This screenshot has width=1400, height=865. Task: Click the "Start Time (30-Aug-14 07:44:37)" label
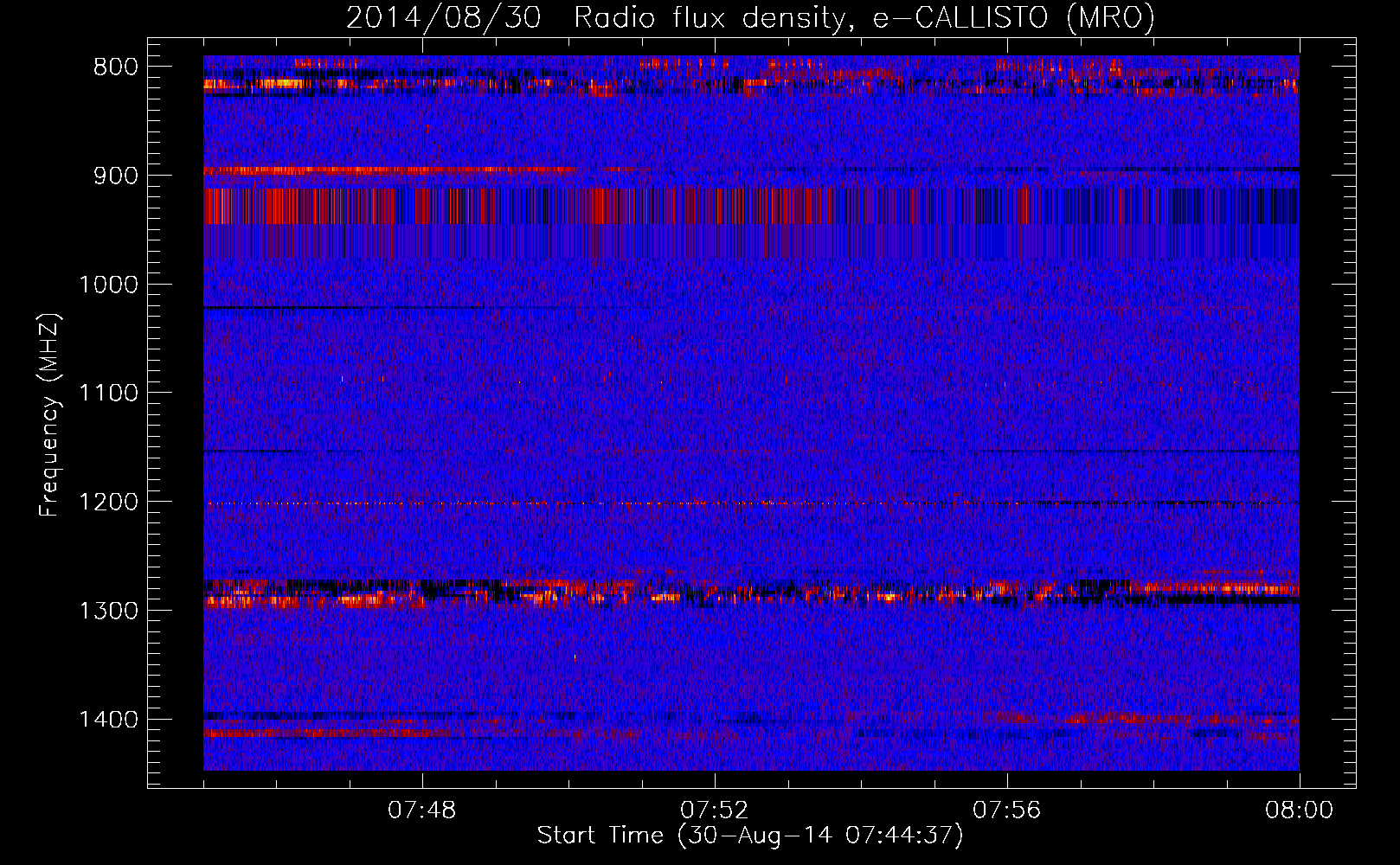click(x=750, y=836)
